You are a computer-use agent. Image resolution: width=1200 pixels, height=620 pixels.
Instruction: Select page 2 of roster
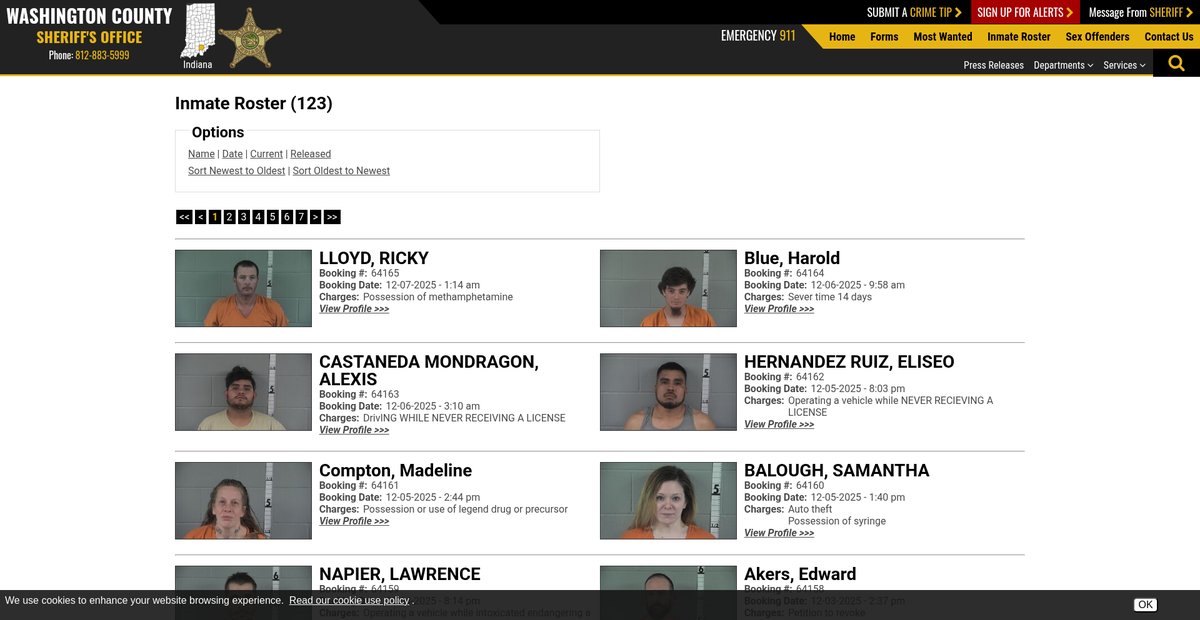point(229,217)
